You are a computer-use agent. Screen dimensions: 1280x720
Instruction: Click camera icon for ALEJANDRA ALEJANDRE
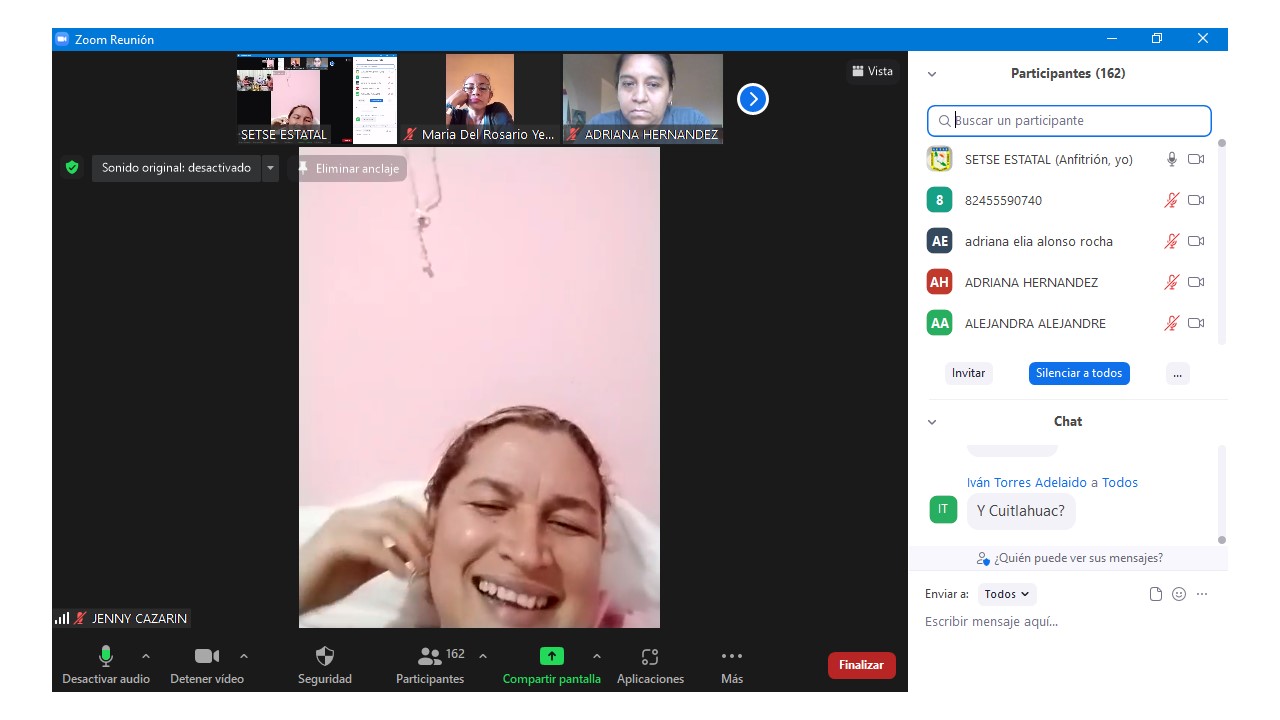click(x=1196, y=323)
